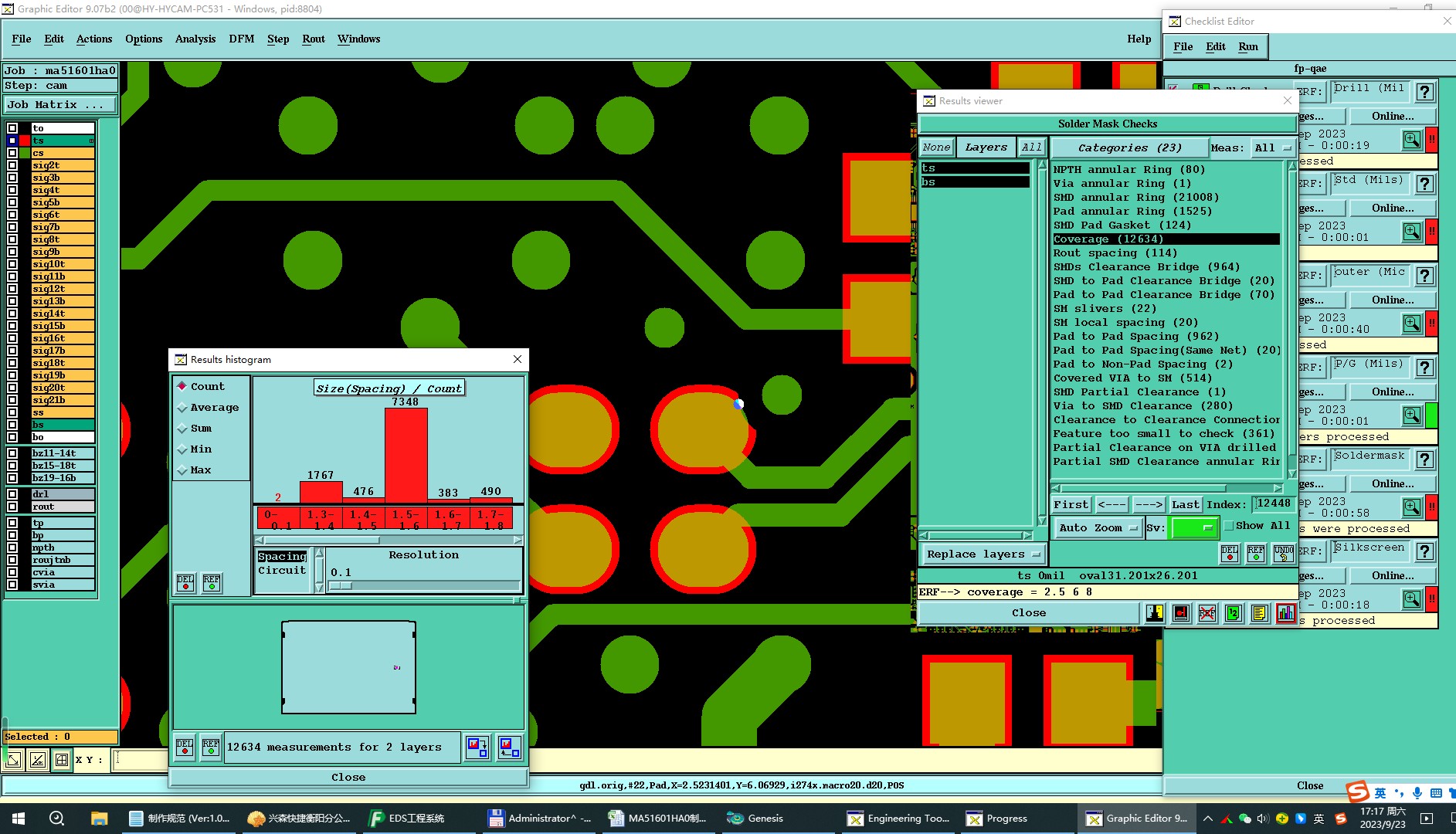Viewport: 1456px width, 834px height.
Task: Click the crossed-out REF icon in Results viewer
Action: click(1207, 613)
